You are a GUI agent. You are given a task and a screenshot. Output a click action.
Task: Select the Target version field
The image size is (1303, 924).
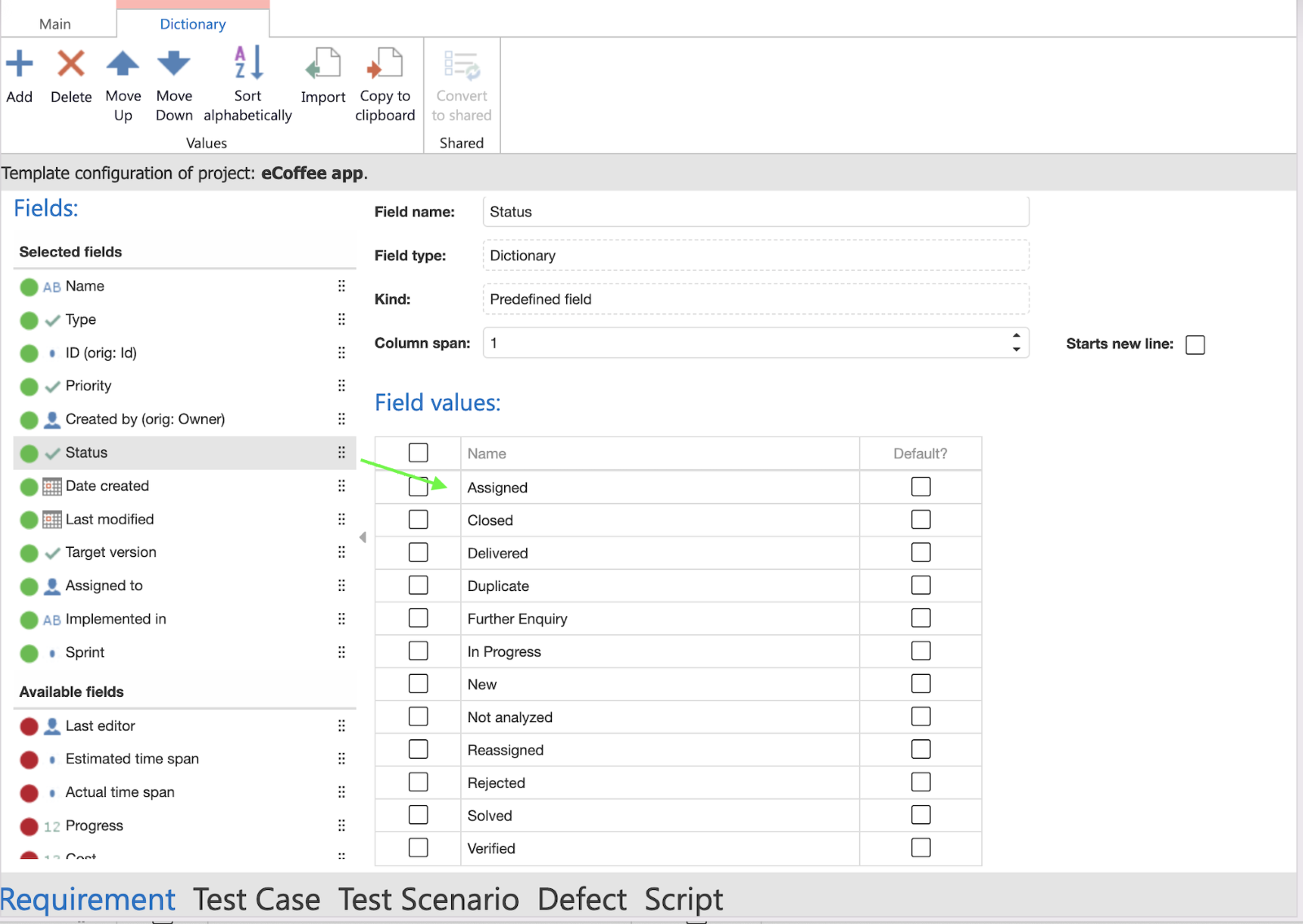pos(111,552)
